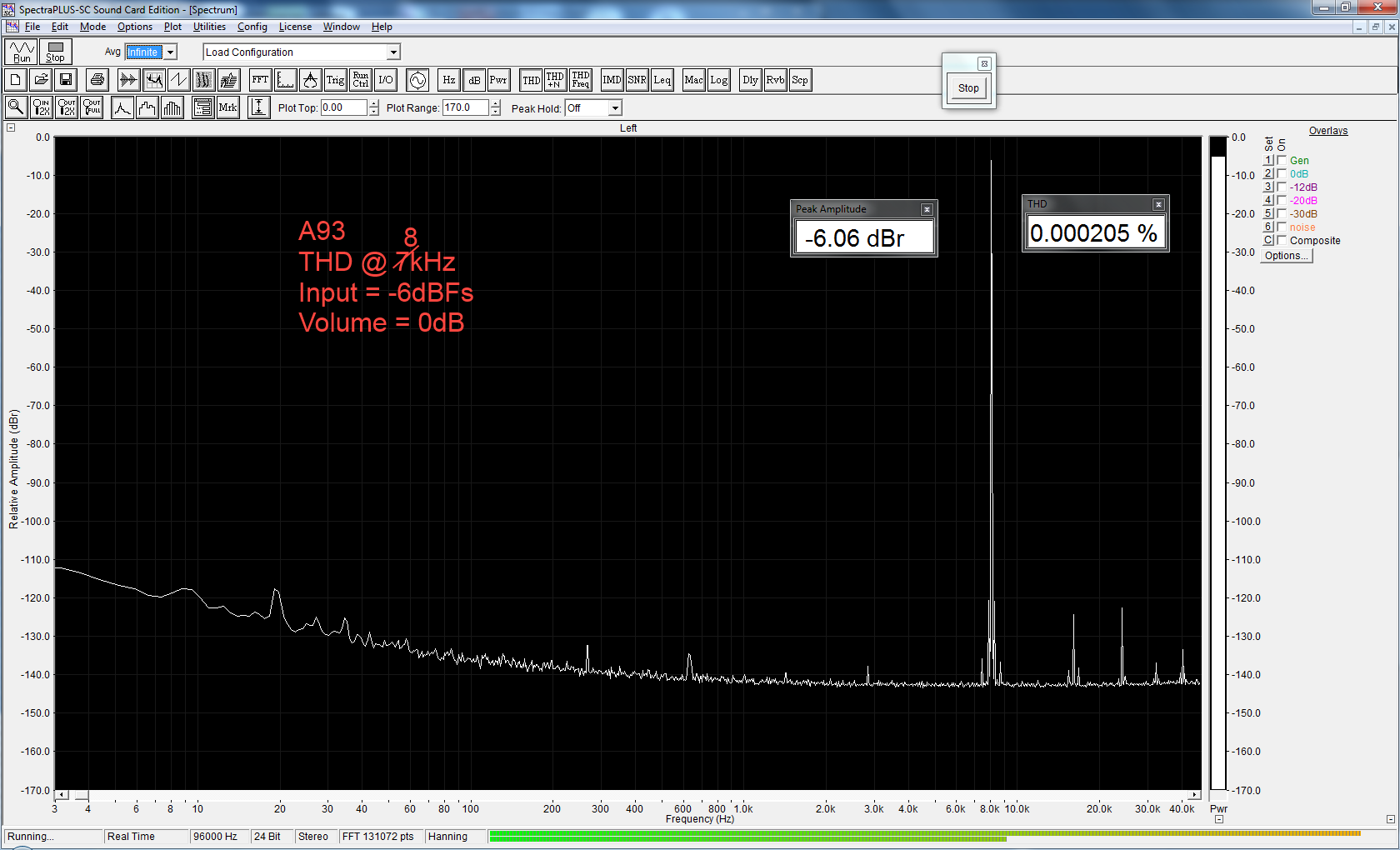The width and height of the screenshot is (1400, 850).
Task: Open the Phase view sawtooth icon
Action: pos(178,80)
